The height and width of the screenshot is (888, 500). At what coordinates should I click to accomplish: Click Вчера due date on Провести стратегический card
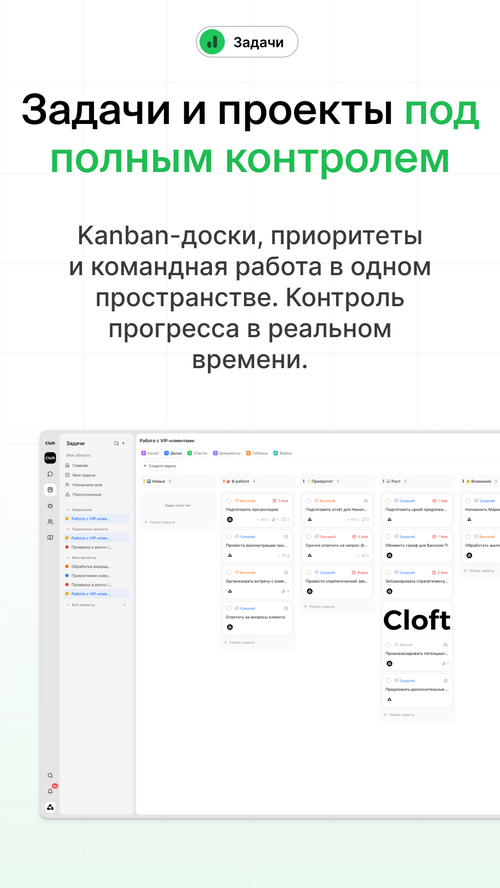point(360,573)
